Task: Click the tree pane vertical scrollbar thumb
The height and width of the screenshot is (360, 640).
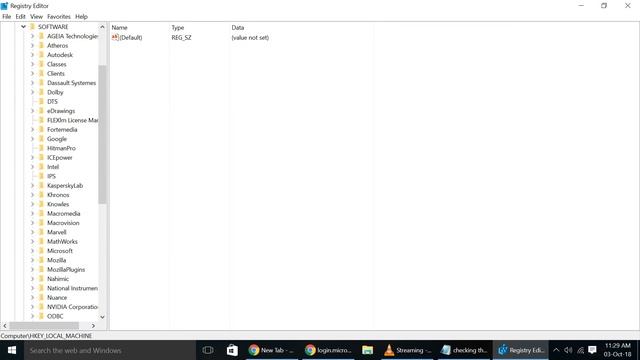Action: [102, 134]
